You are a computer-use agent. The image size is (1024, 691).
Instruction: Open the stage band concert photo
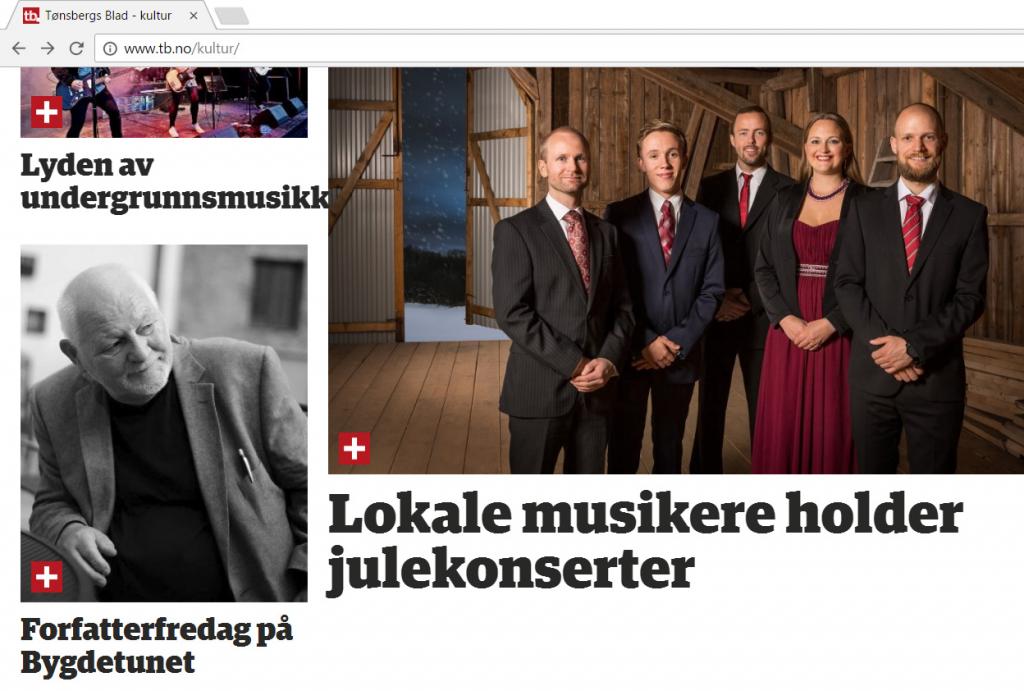click(164, 103)
